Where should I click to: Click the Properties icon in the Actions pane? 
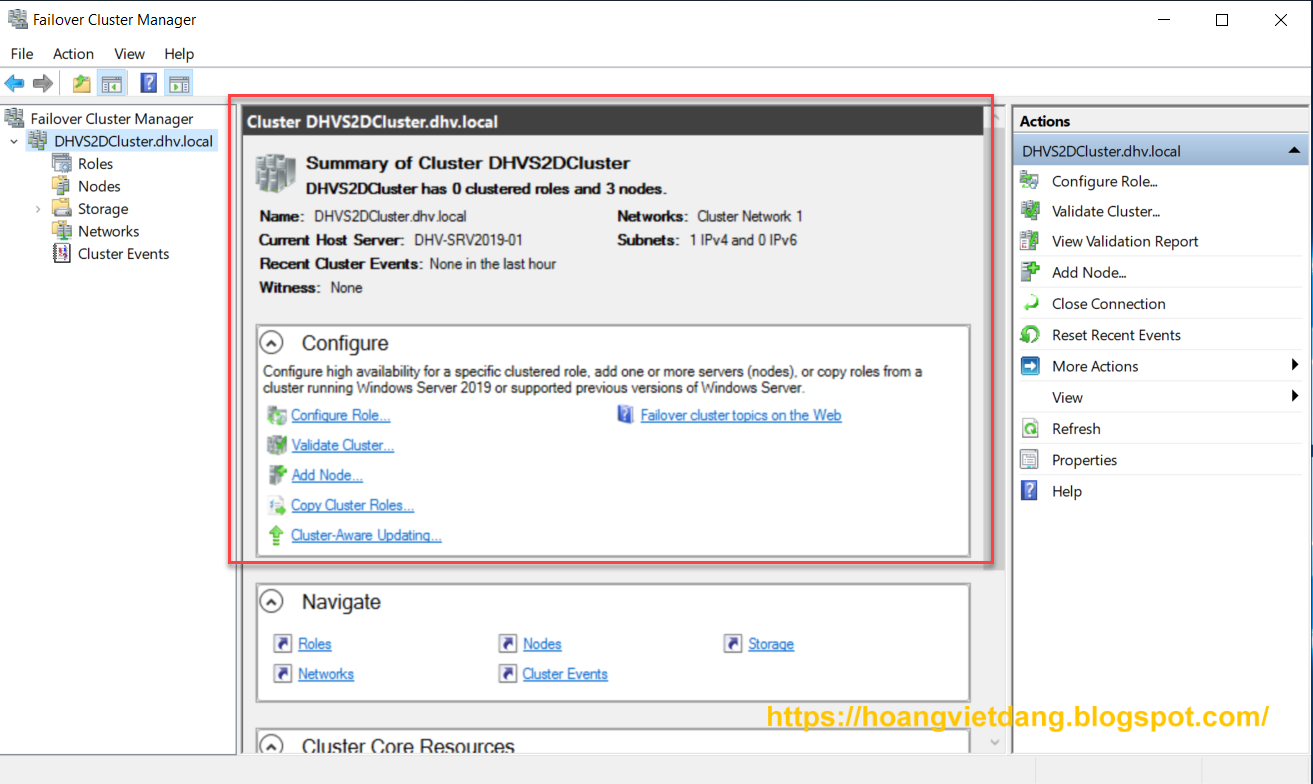[x=1030, y=460]
